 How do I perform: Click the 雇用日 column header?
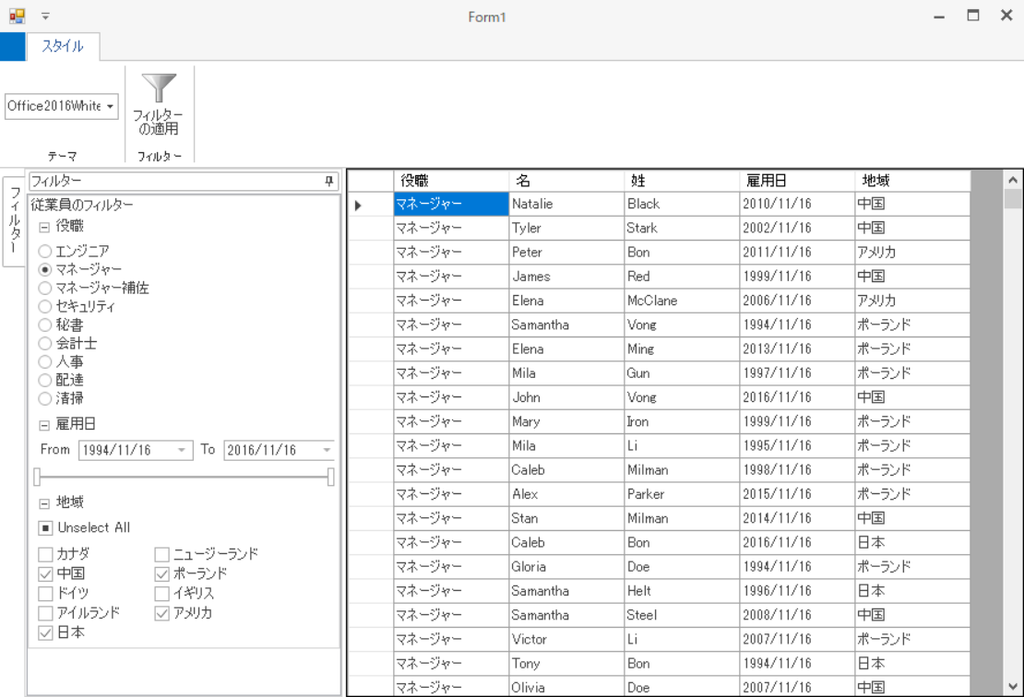pos(797,181)
